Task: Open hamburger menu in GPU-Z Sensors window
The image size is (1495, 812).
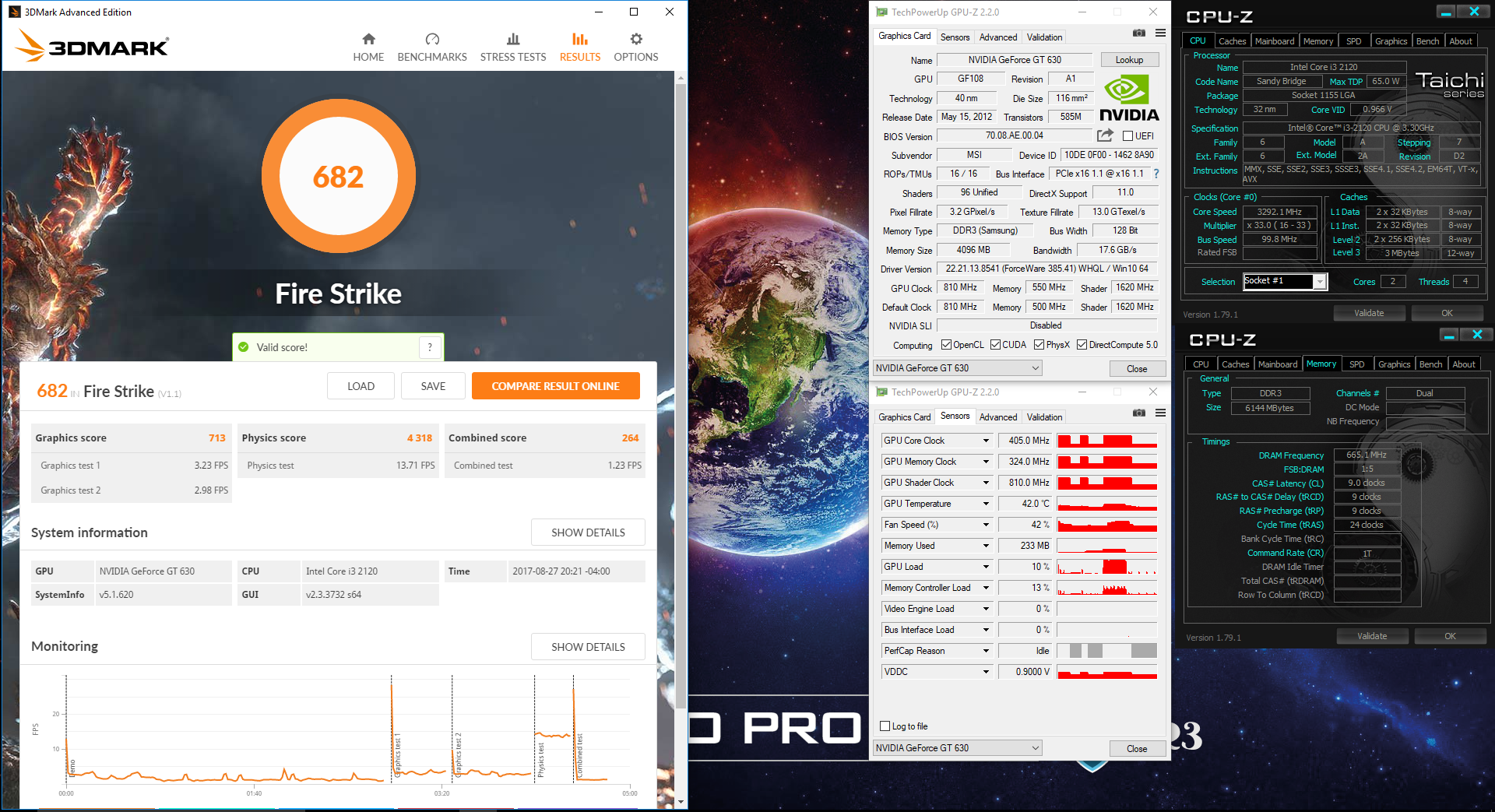Action: [x=1160, y=413]
